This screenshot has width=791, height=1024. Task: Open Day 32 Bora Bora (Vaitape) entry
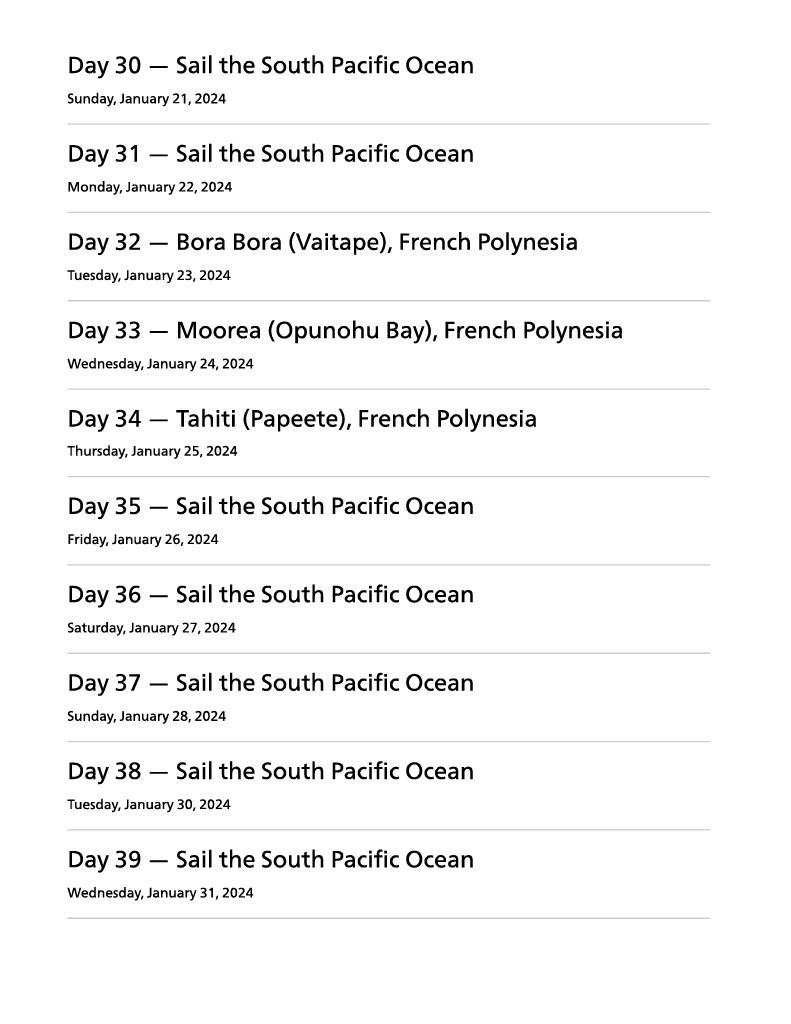(x=322, y=242)
